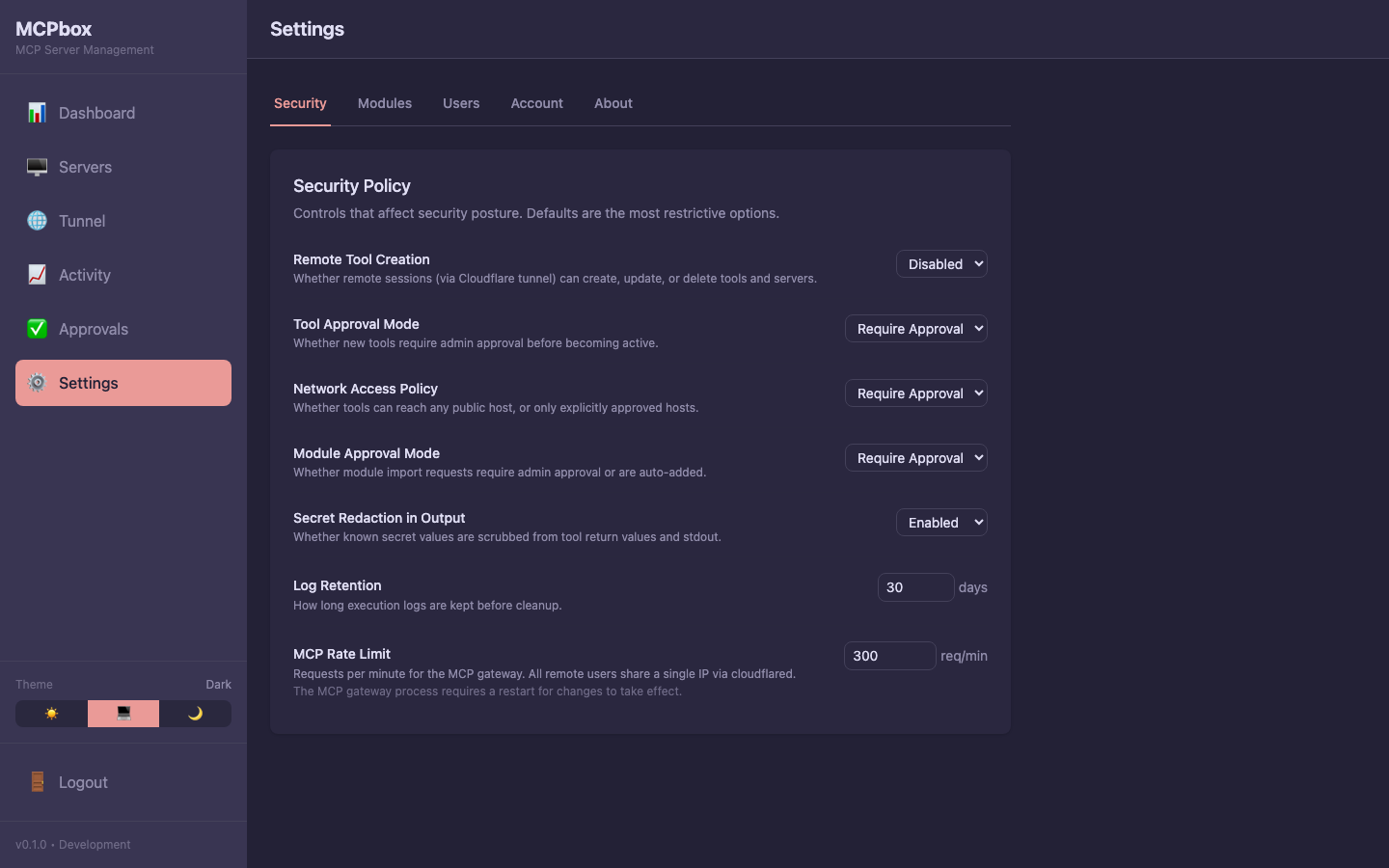Screen dimensions: 1389x868
Task: Click the Settings gear icon
Action: coord(37,383)
